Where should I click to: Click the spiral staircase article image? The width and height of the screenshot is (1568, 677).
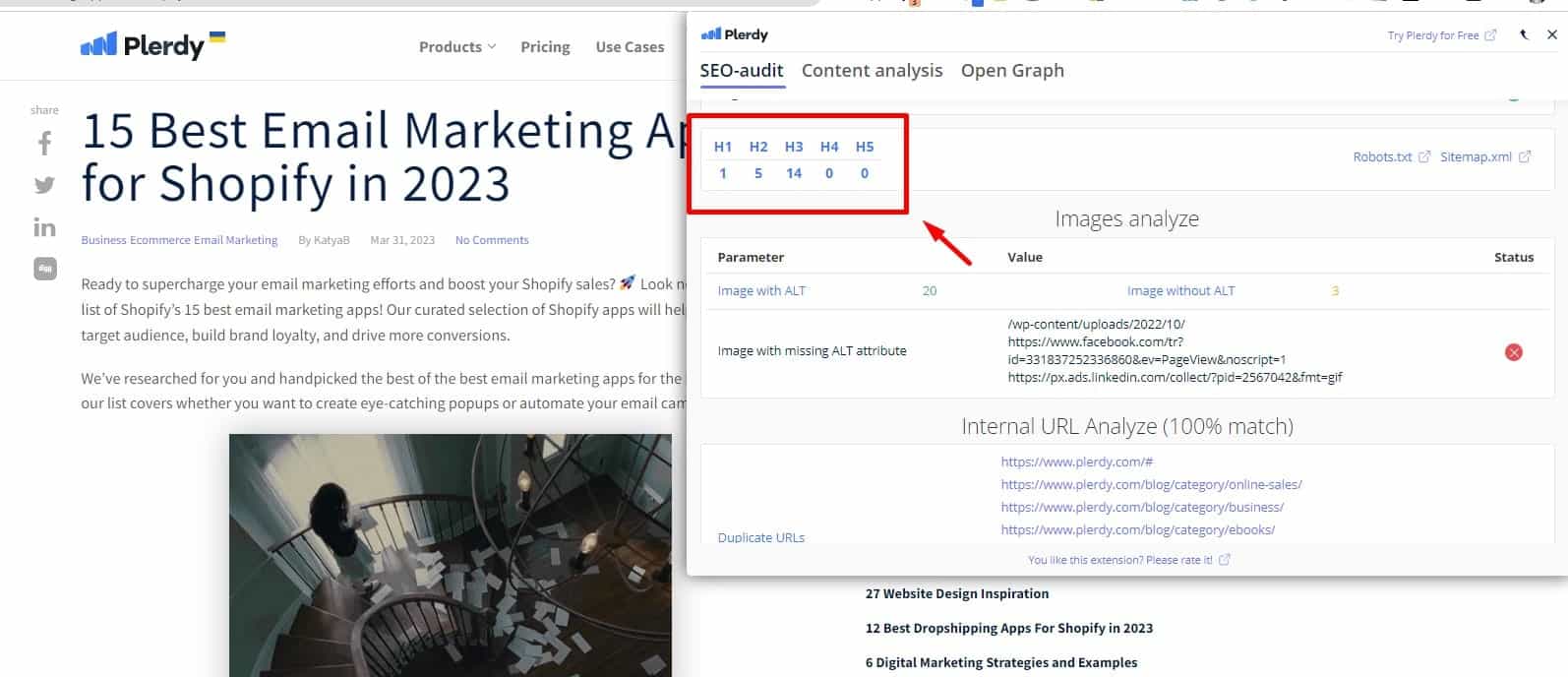[x=451, y=555]
